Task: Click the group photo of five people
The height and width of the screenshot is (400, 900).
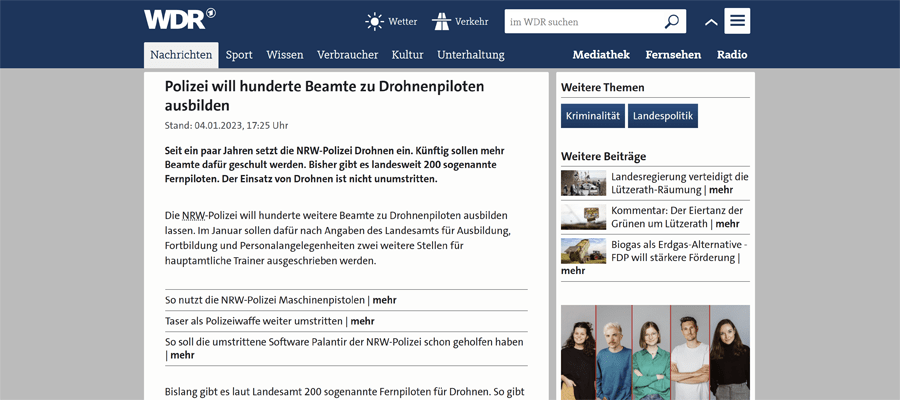Action: coord(655,352)
